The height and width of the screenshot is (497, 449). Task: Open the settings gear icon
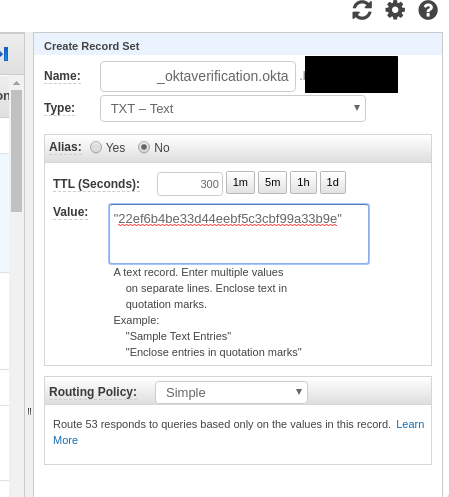click(x=395, y=10)
